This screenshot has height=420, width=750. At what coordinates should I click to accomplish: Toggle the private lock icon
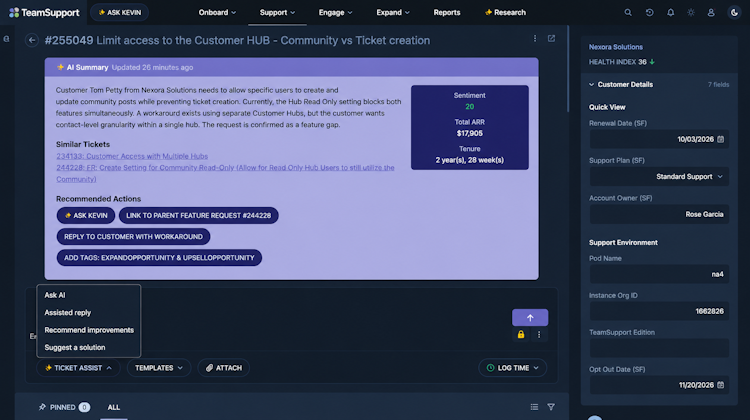point(520,334)
